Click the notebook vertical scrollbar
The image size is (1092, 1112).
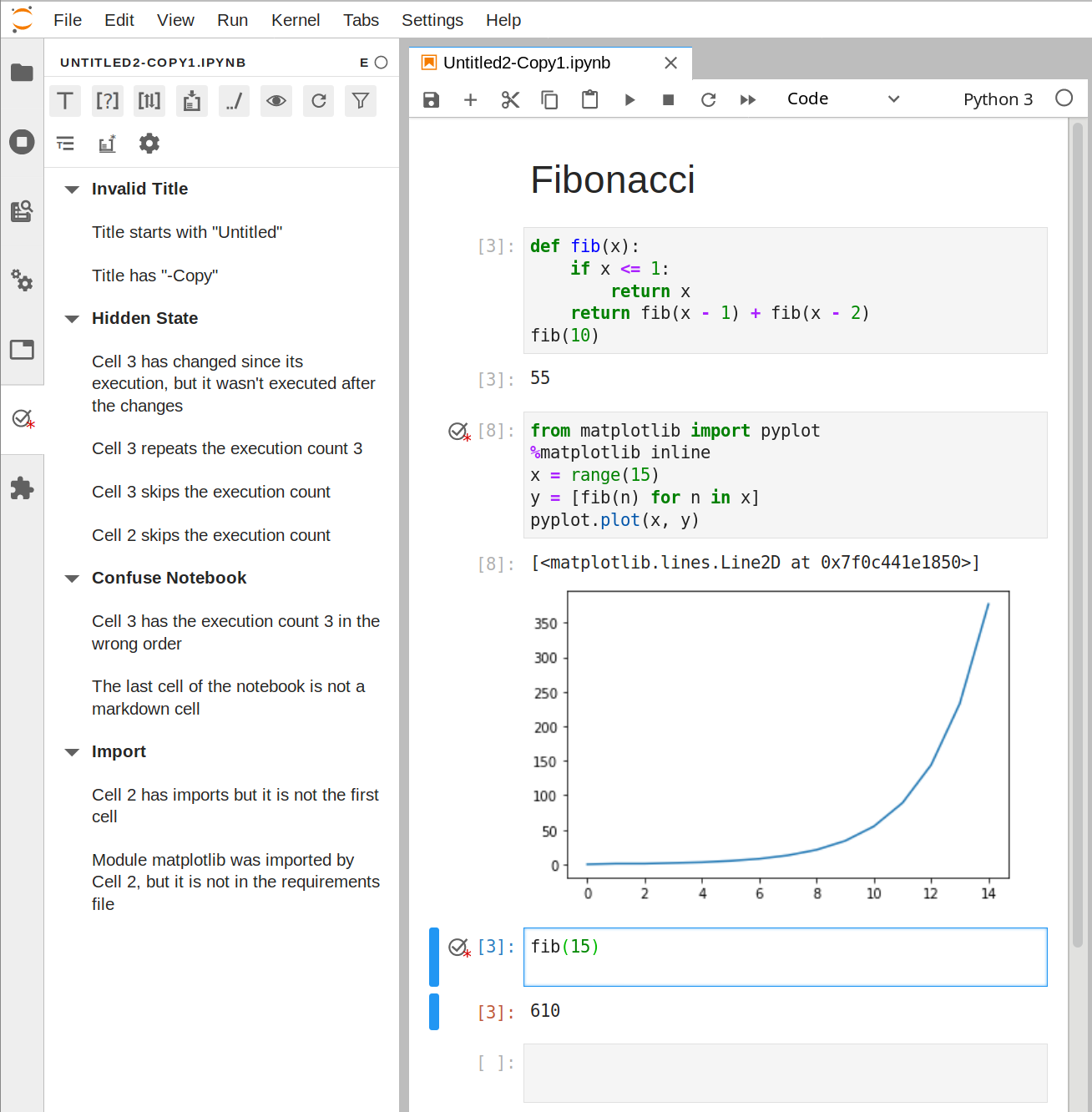(1078, 534)
